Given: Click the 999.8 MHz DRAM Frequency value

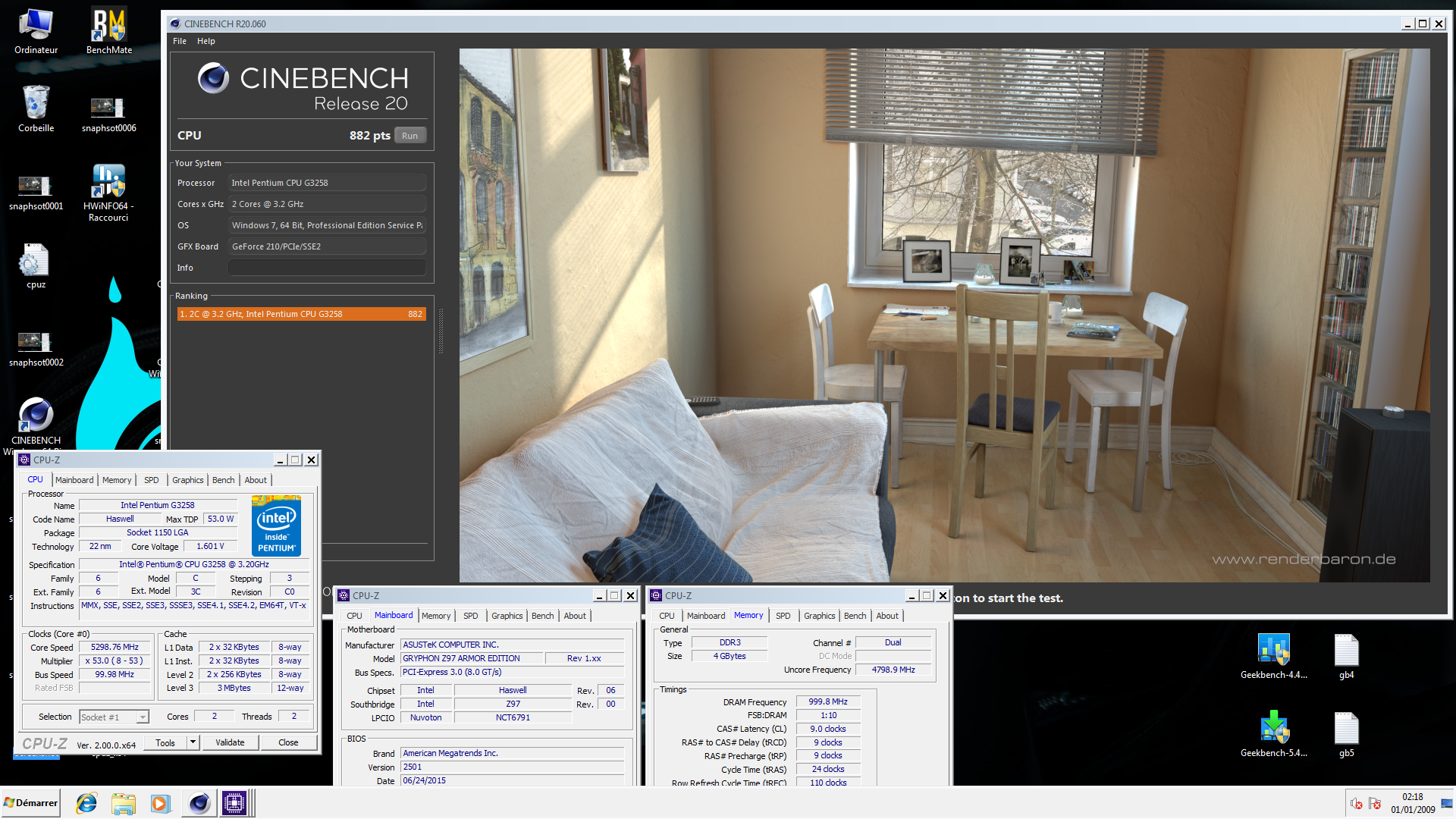Looking at the screenshot, I should click(x=828, y=702).
